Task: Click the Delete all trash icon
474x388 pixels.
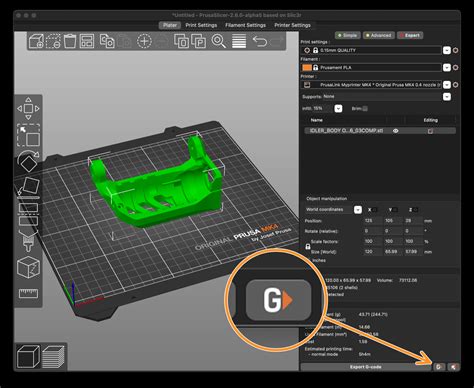Action: 70,42
